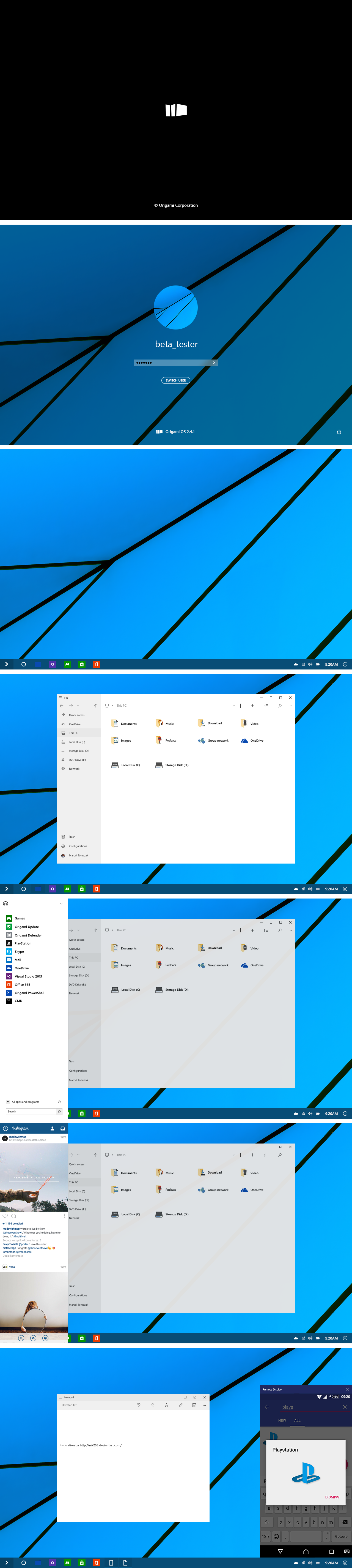Switch to the ALL tab in Remote Display

[x=297, y=1420]
